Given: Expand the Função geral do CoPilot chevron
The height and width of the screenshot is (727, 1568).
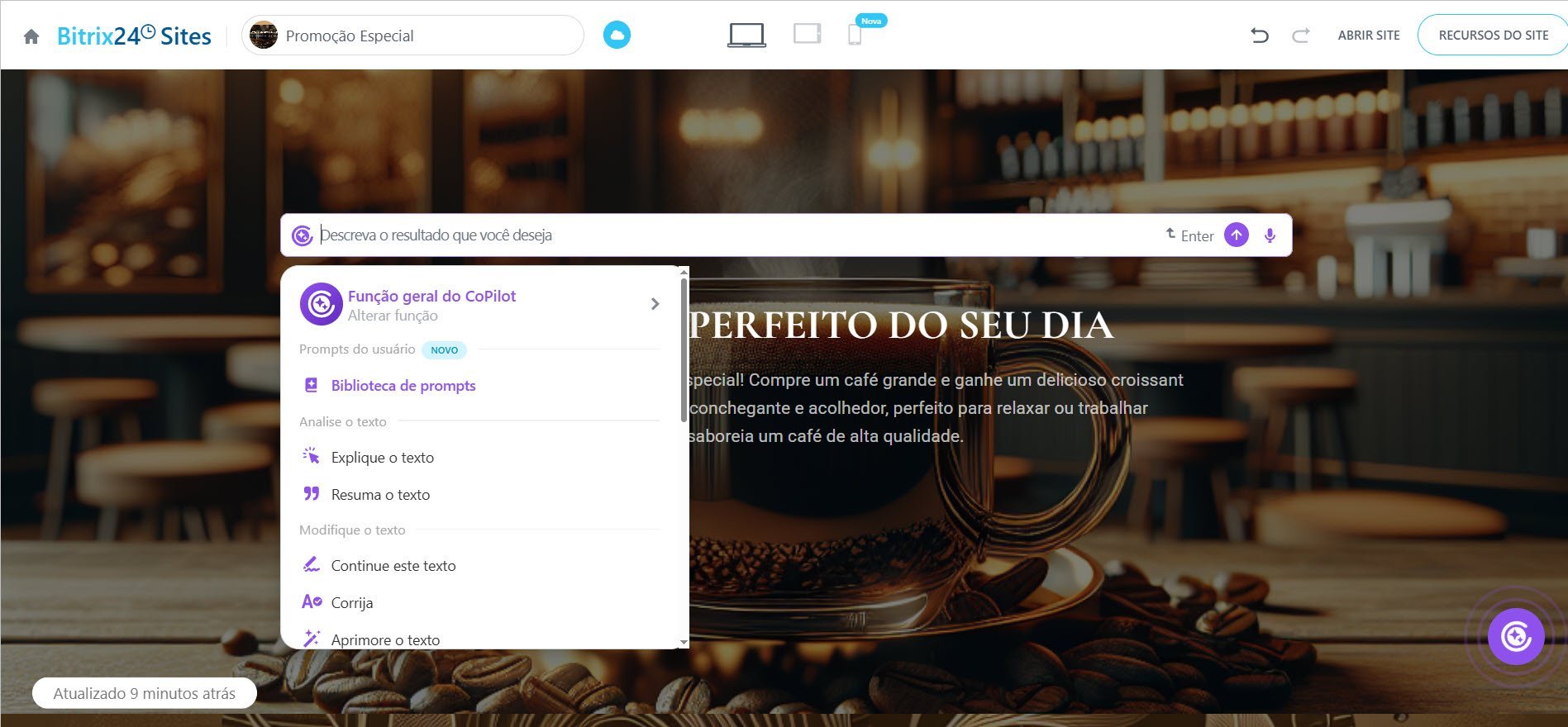Looking at the screenshot, I should pyautogui.click(x=655, y=304).
